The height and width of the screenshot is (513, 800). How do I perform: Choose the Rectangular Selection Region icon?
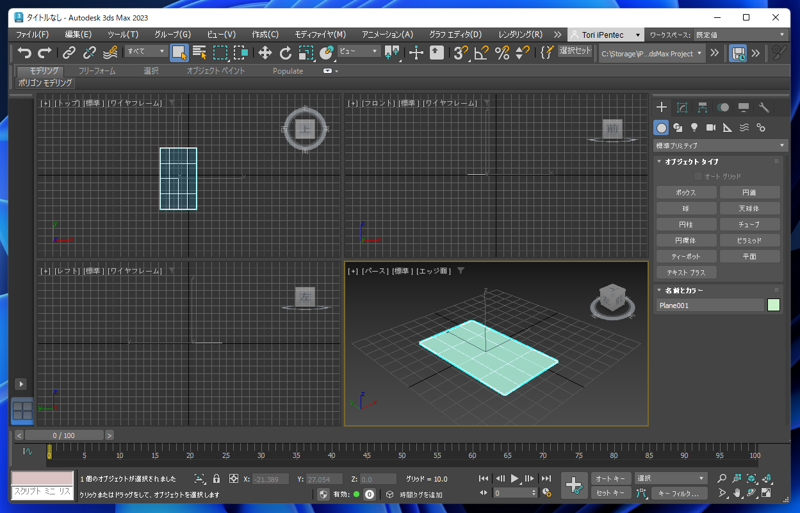220,53
